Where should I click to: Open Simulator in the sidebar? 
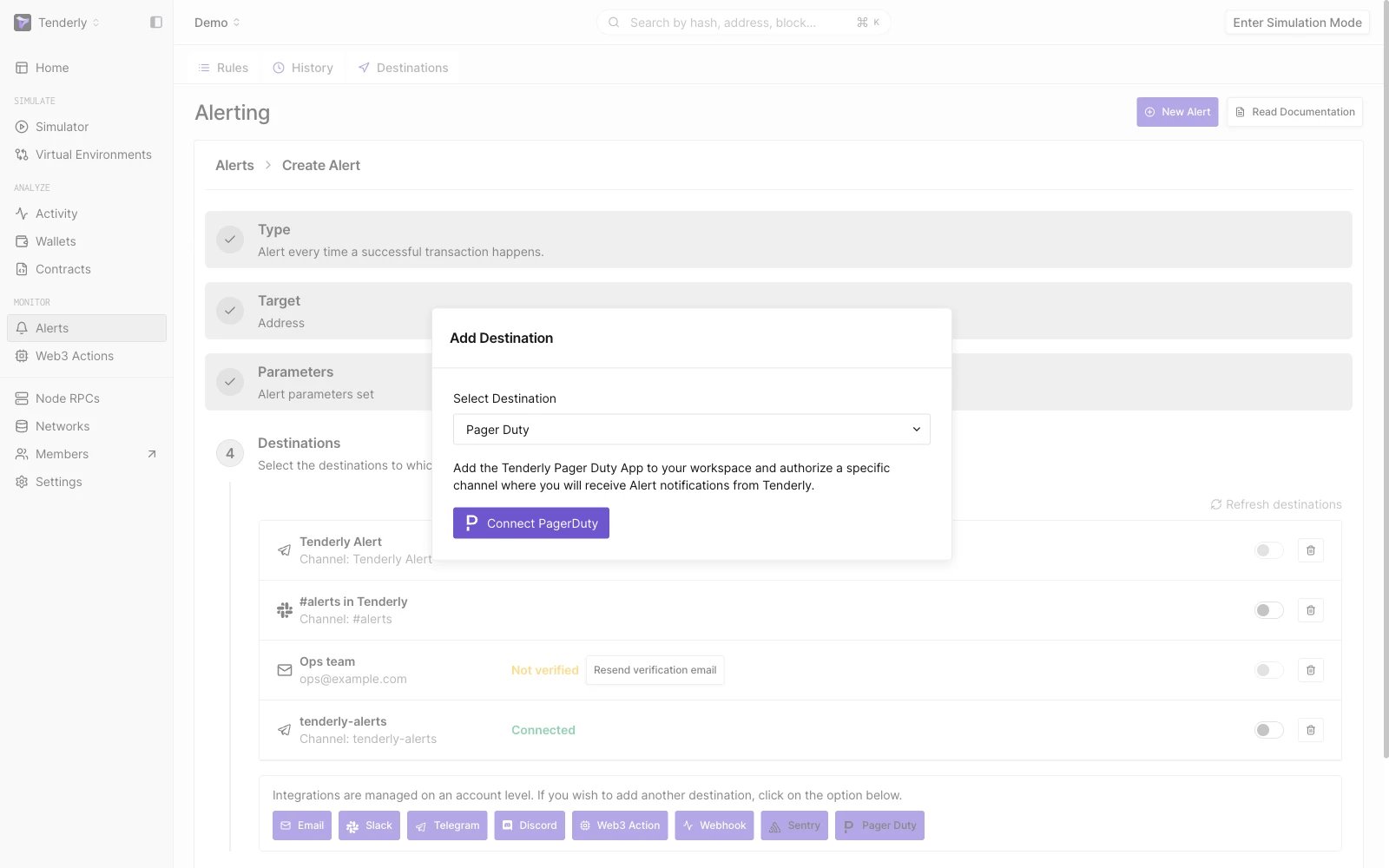(x=87, y=127)
